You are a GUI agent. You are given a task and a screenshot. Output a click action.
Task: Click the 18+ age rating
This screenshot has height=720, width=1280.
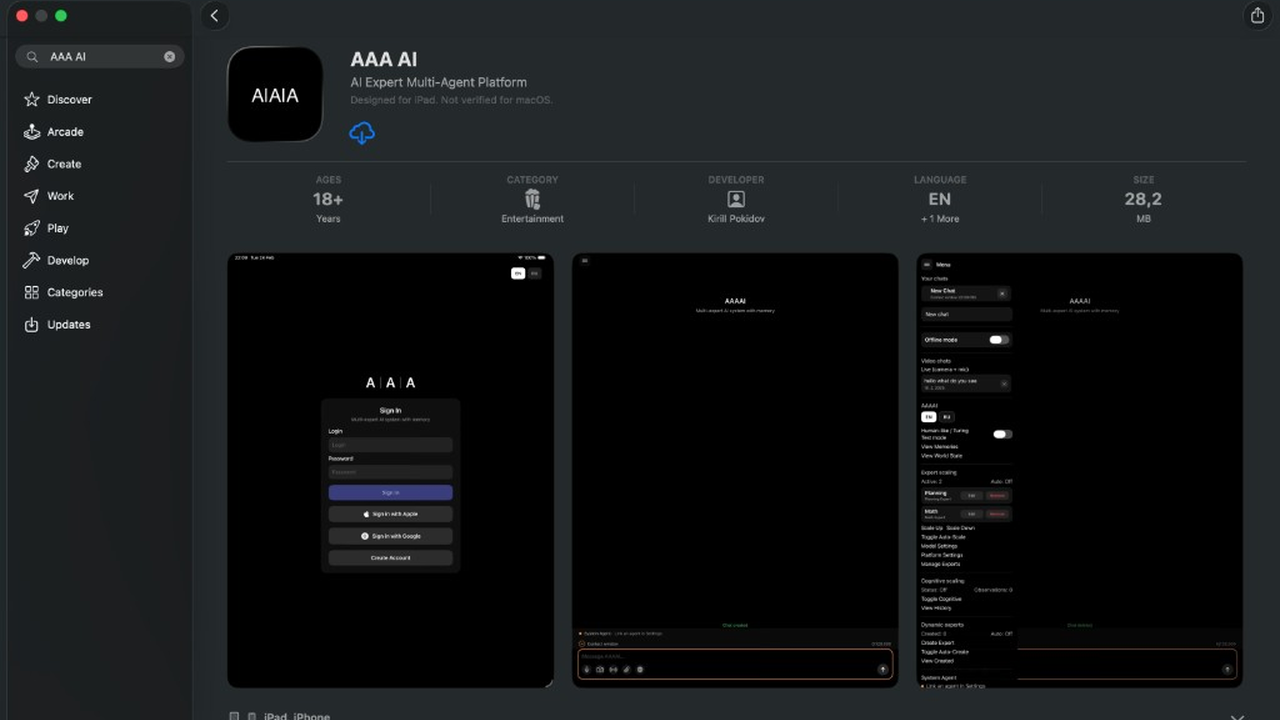click(328, 199)
